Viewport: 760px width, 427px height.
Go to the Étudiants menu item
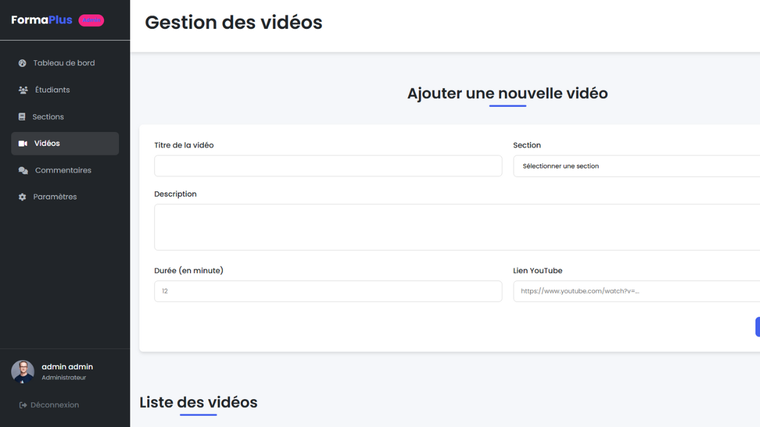52,90
